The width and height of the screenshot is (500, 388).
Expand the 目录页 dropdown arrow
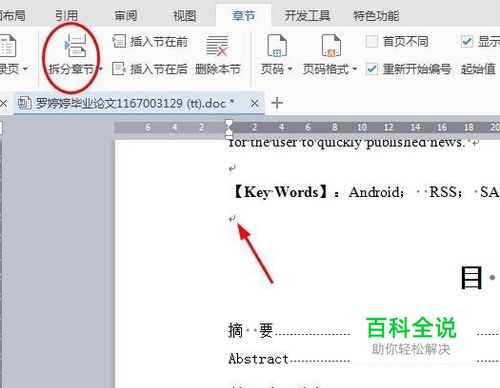25,69
